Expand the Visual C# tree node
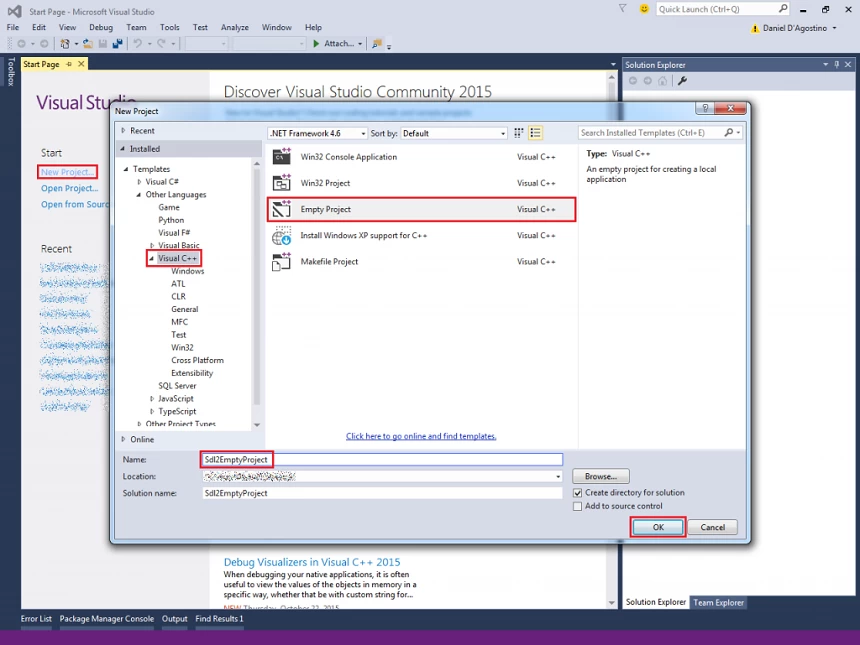This screenshot has width=860, height=645. pos(140,182)
